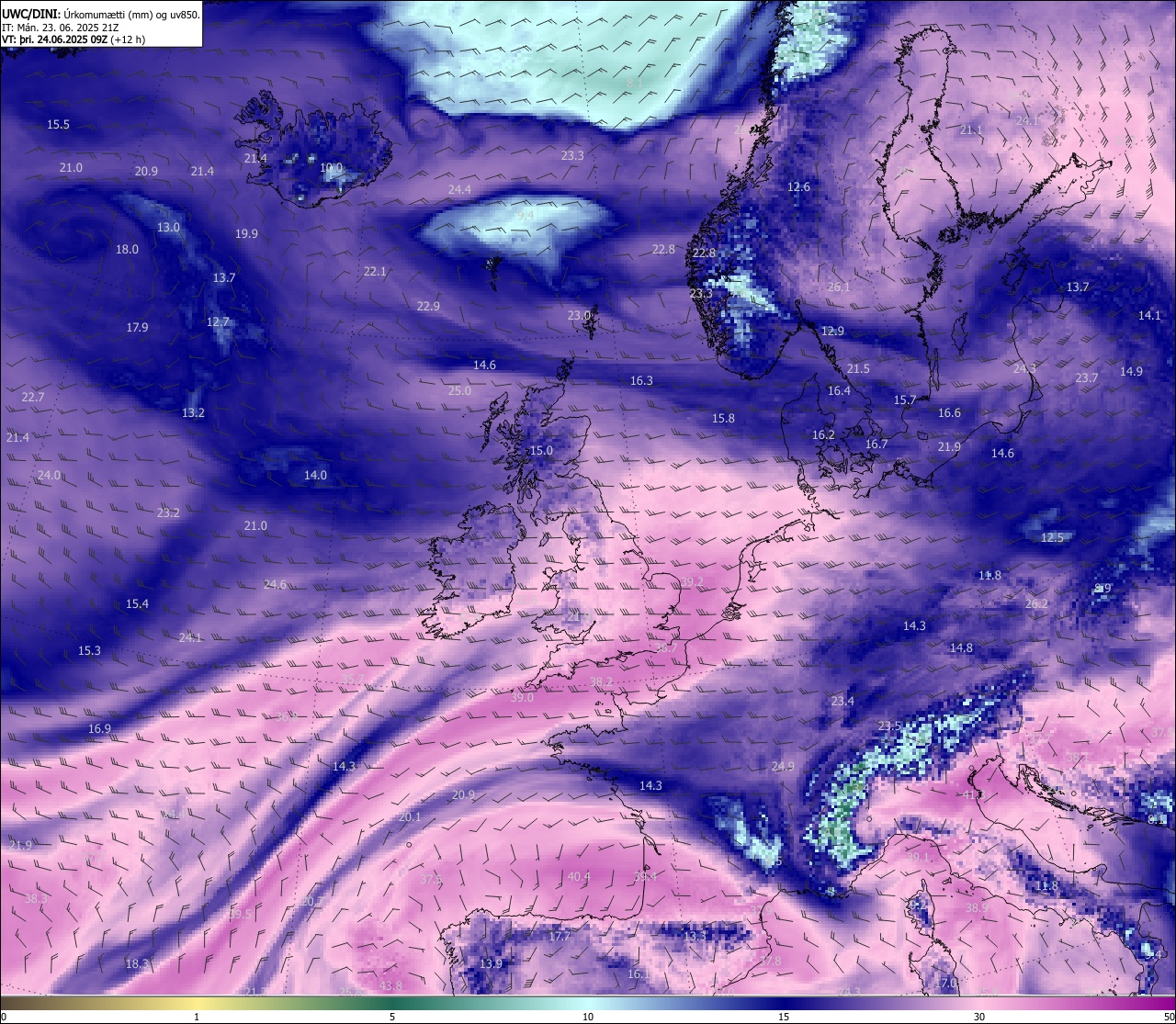Click the "22.7" map value
Viewport: 1176px width, 1024px height.
tap(32, 397)
